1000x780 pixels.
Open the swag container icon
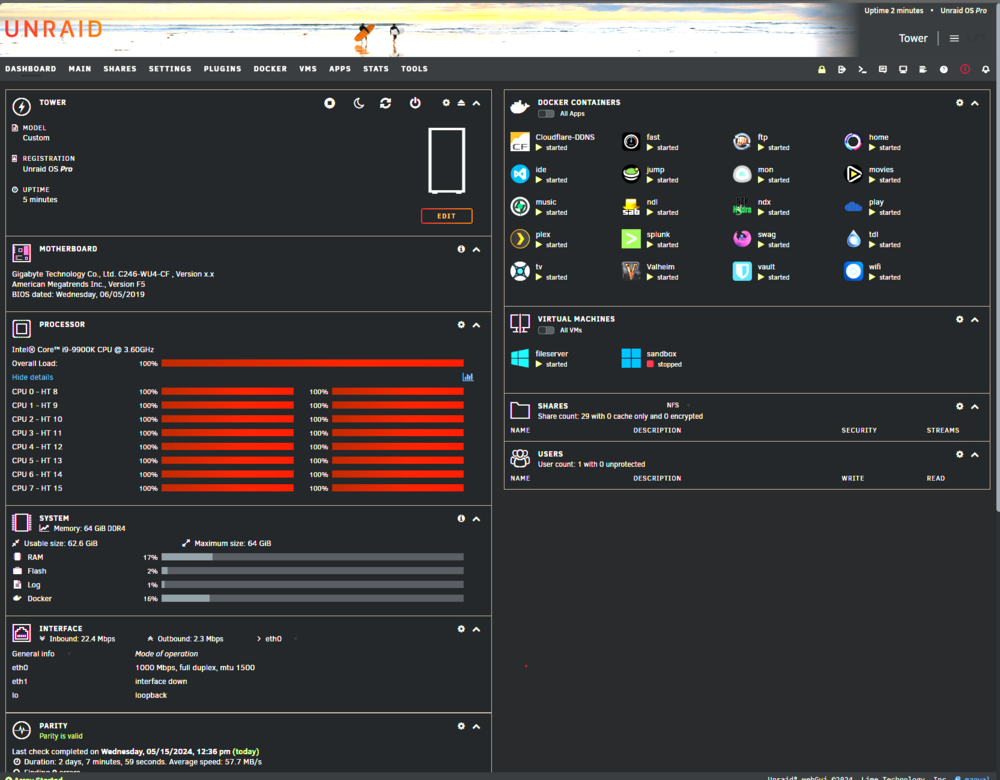click(742, 239)
